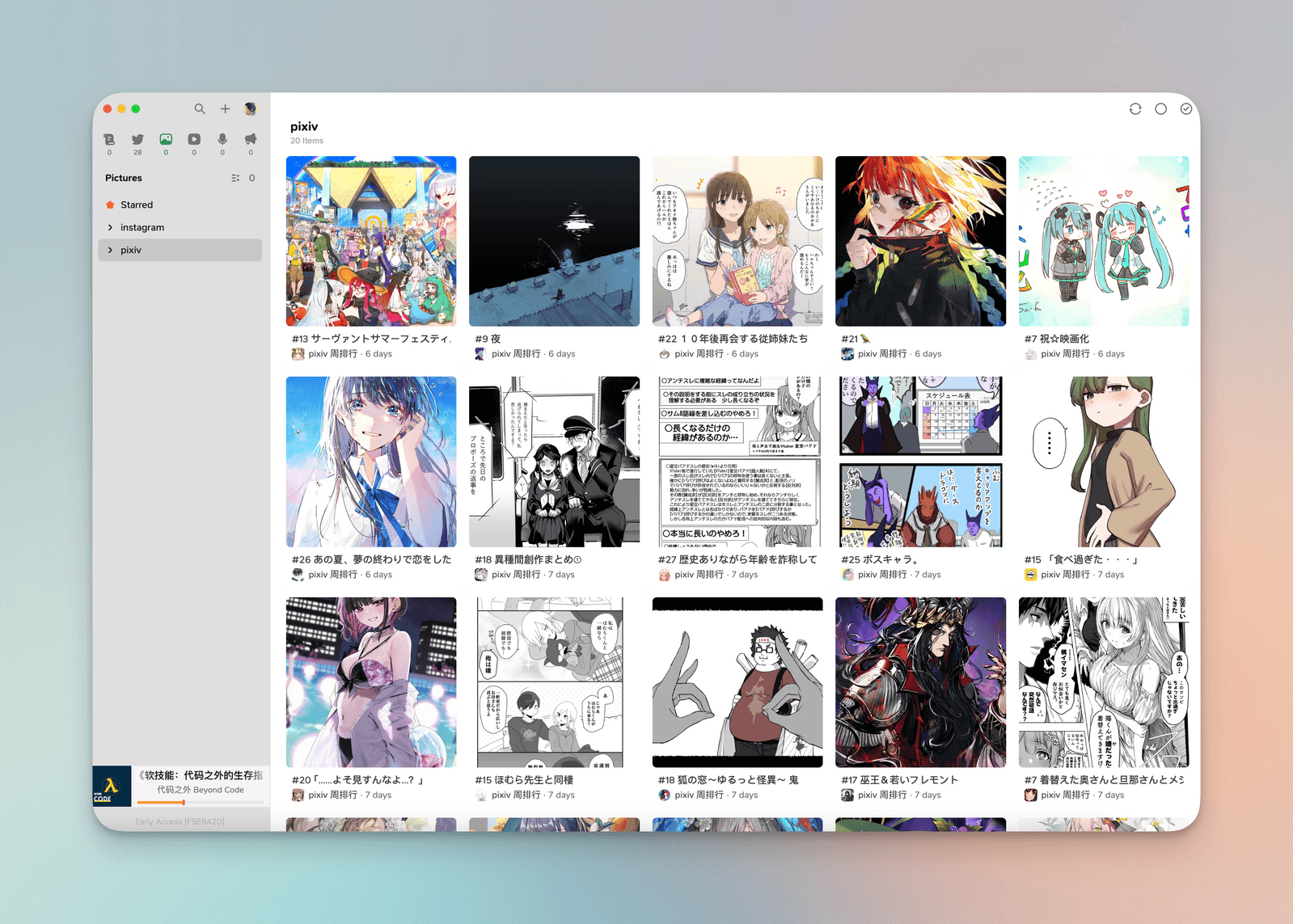1293x924 pixels.
Task: Seek the podcast player progress bar
Action: click(200, 803)
